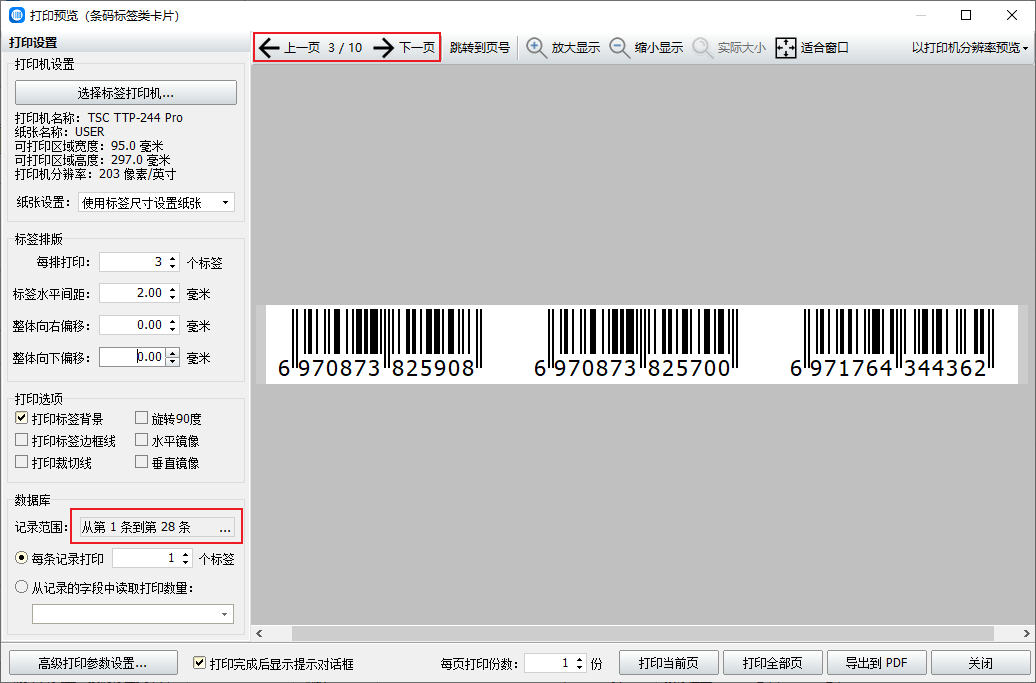Image resolution: width=1036 pixels, height=683 pixels.
Task: Enable 水平镜像 checkbox
Action: 141,440
